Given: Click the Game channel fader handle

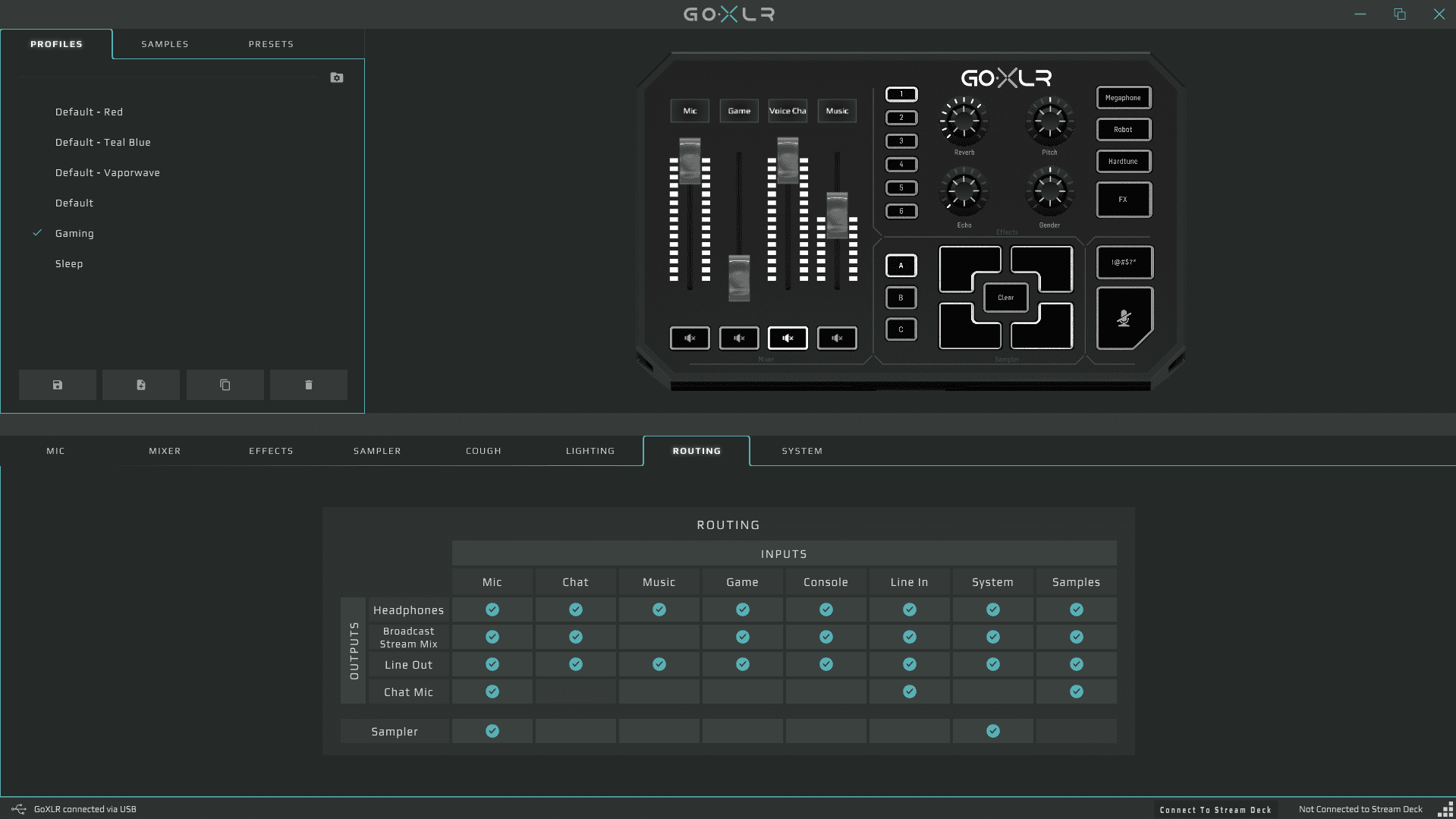Looking at the screenshot, I should tap(739, 278).
